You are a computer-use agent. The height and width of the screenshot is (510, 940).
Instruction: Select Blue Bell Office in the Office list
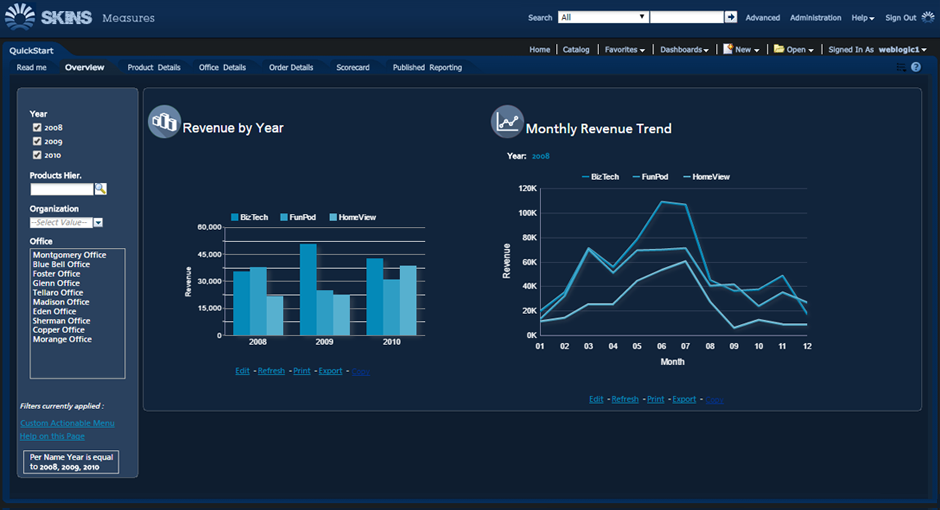tap(61, 264)
